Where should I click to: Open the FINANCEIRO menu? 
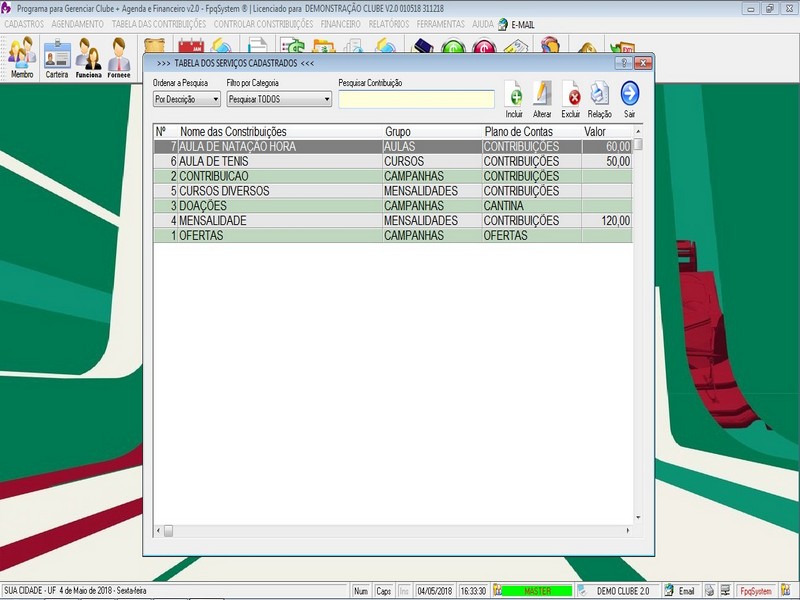[341, 23]
